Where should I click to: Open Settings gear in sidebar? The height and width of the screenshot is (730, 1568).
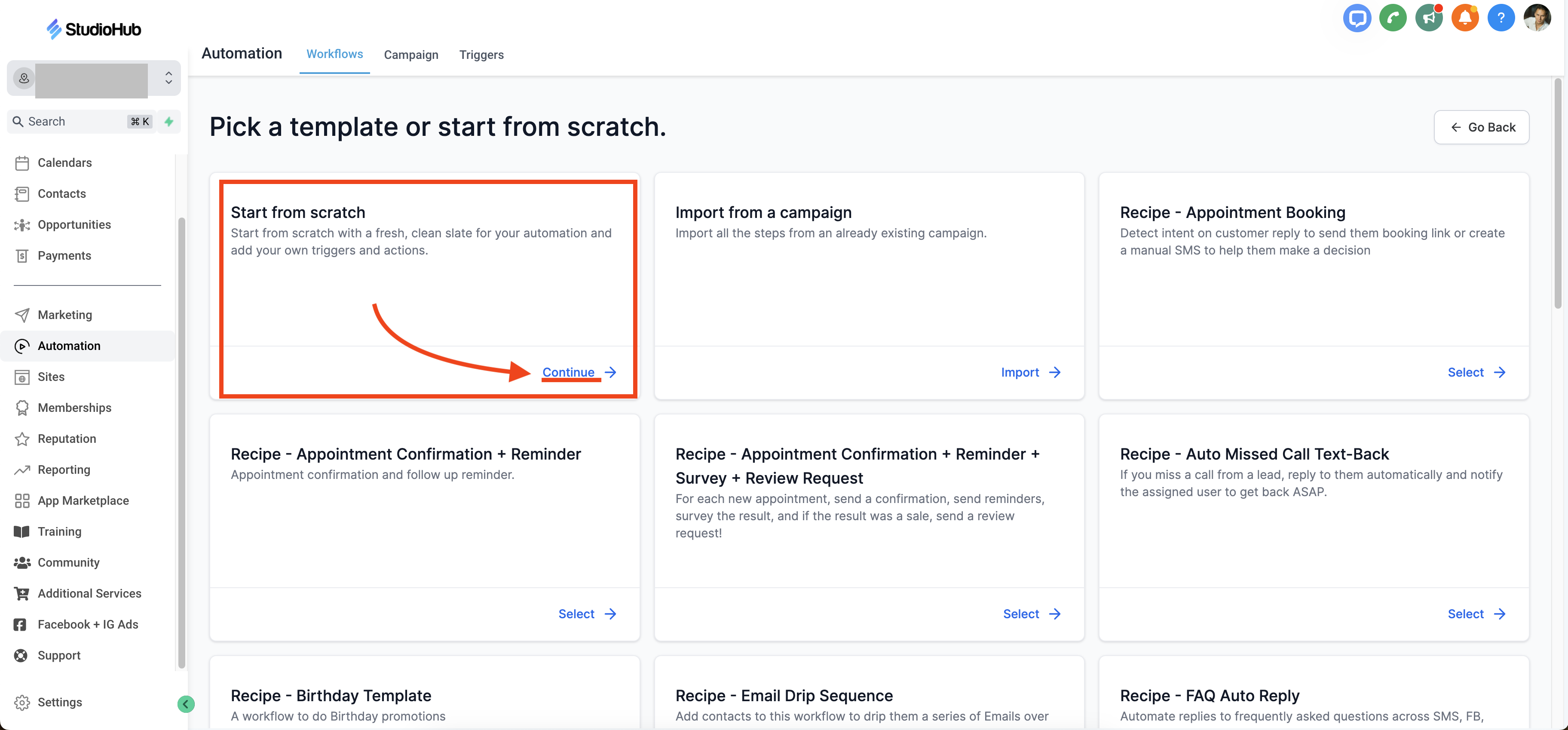59,701
